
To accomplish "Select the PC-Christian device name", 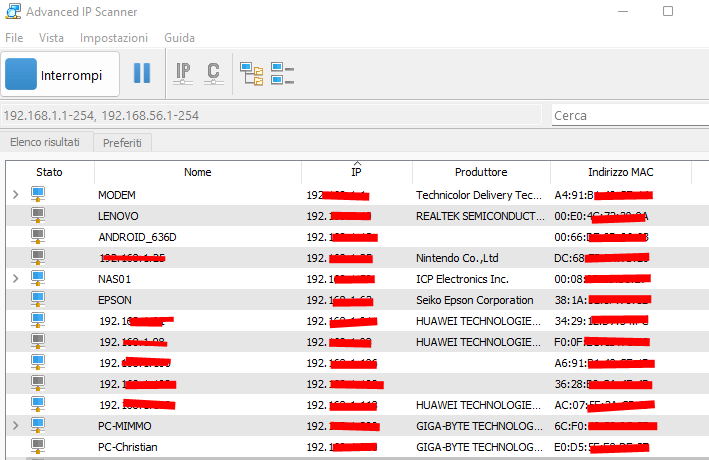I will [128, 447].
